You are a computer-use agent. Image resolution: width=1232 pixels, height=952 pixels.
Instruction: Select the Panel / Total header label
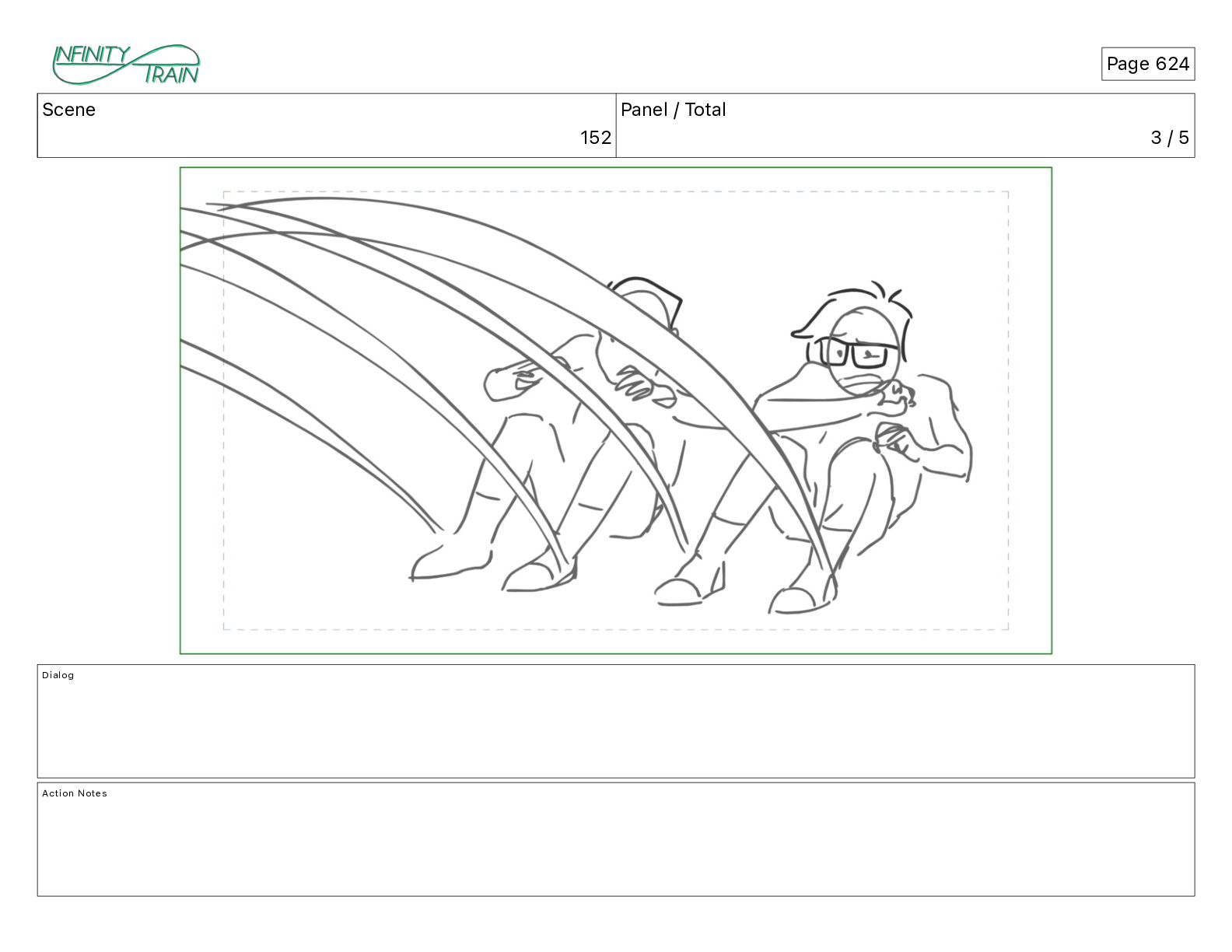click(673, 110)
